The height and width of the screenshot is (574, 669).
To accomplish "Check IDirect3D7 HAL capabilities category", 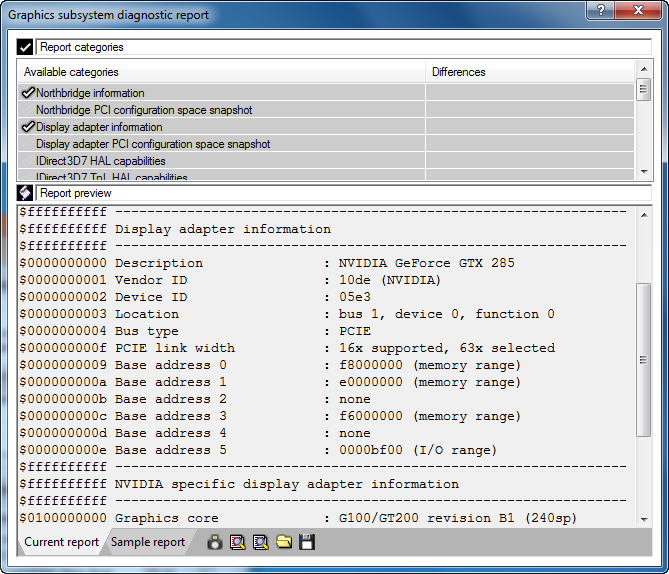I will 28,161.
